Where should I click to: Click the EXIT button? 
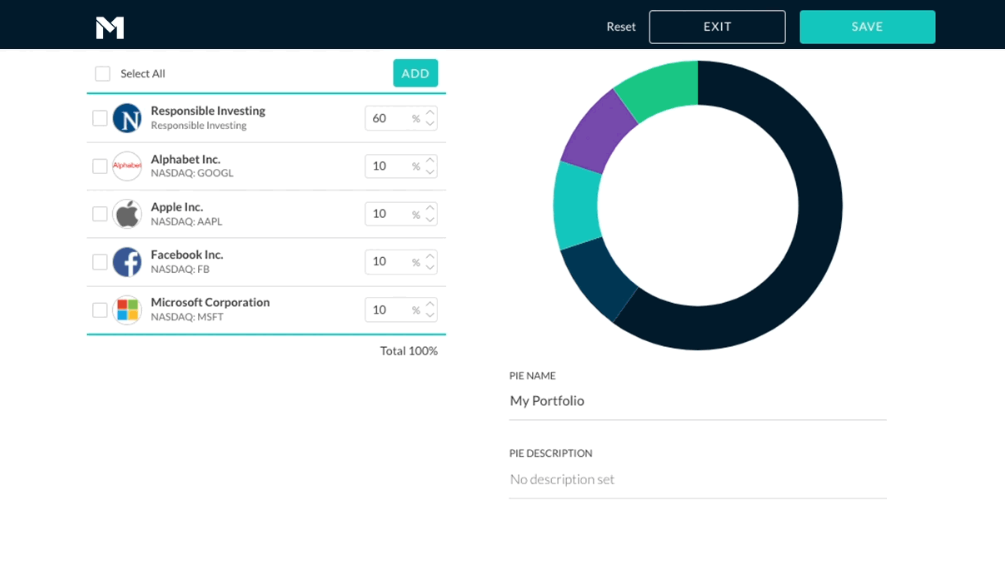(x=717, y=27)
